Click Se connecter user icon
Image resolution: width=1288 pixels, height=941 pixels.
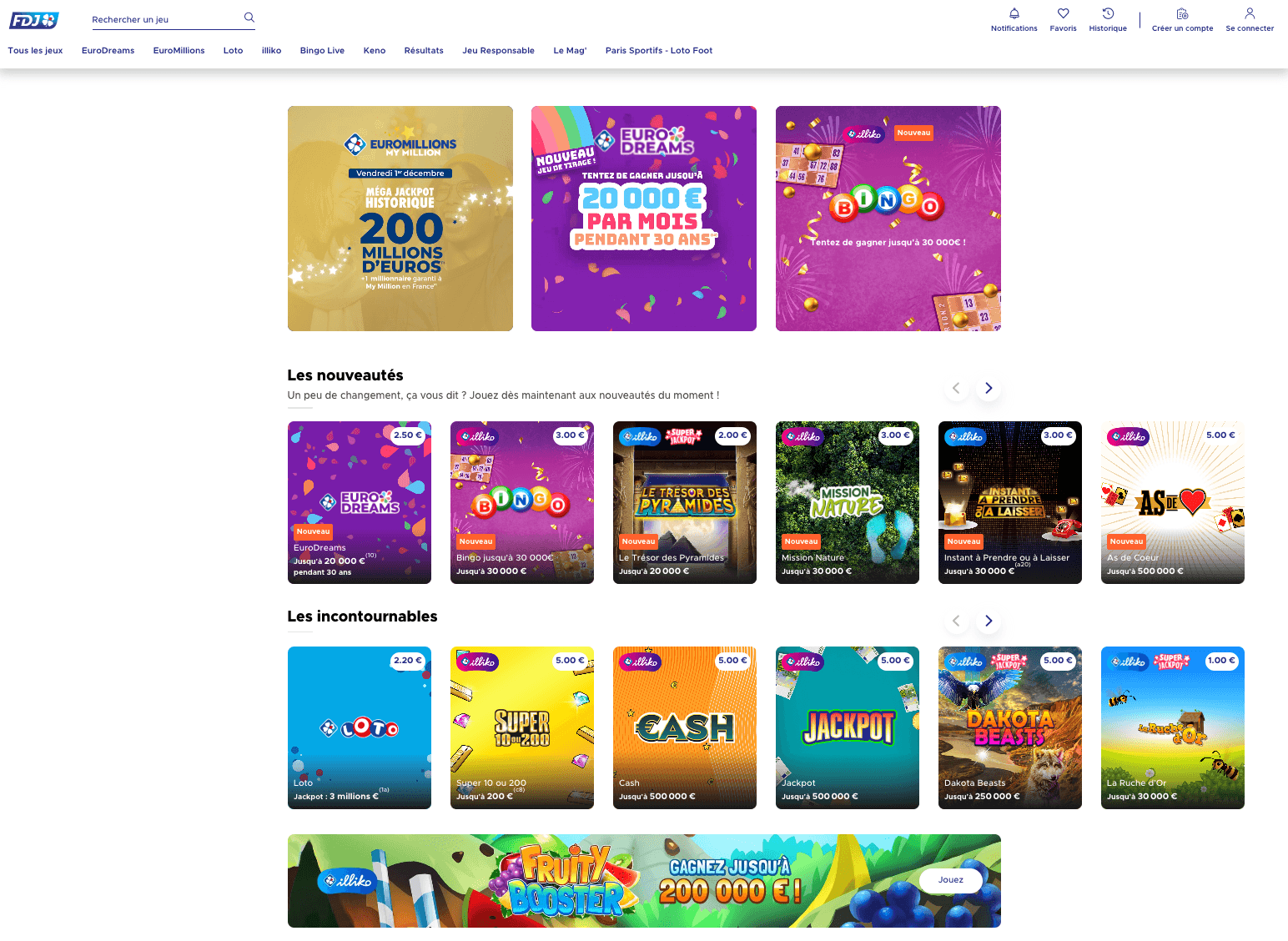[x=1250, y=13]
